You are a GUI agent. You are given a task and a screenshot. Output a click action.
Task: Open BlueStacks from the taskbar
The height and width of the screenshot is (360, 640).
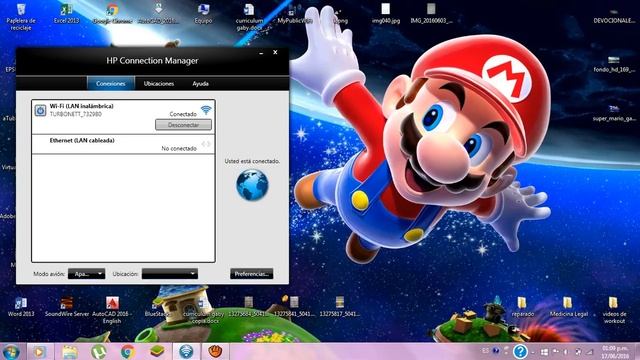tap(157, 351)
